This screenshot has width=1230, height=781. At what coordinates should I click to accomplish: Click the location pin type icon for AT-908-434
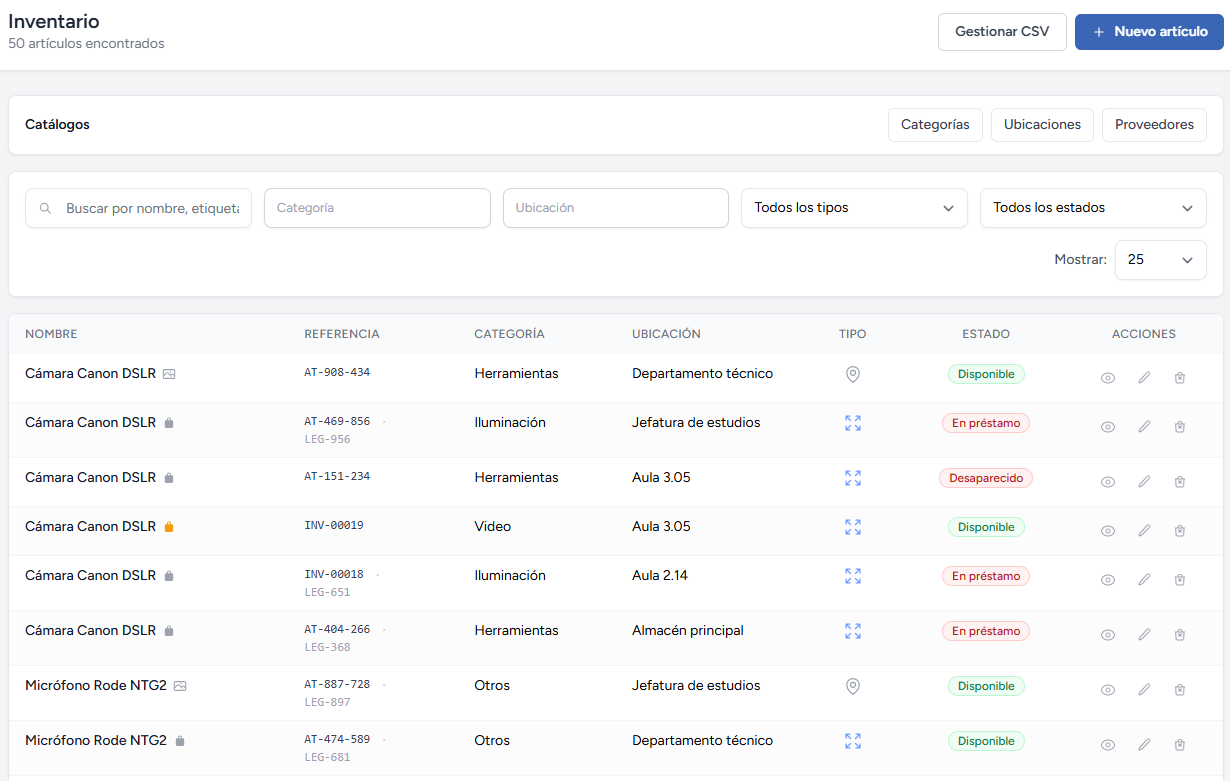[853, 374]
